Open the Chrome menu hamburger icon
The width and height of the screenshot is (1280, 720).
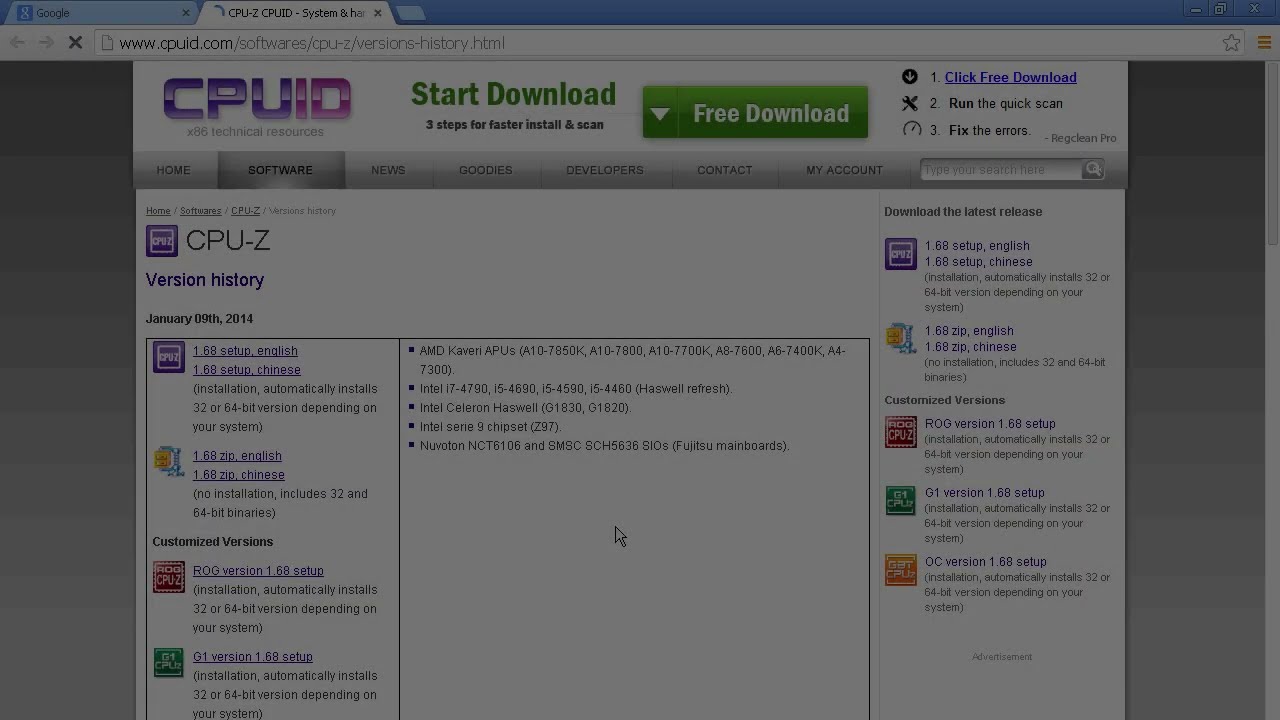coord(1264,43)
